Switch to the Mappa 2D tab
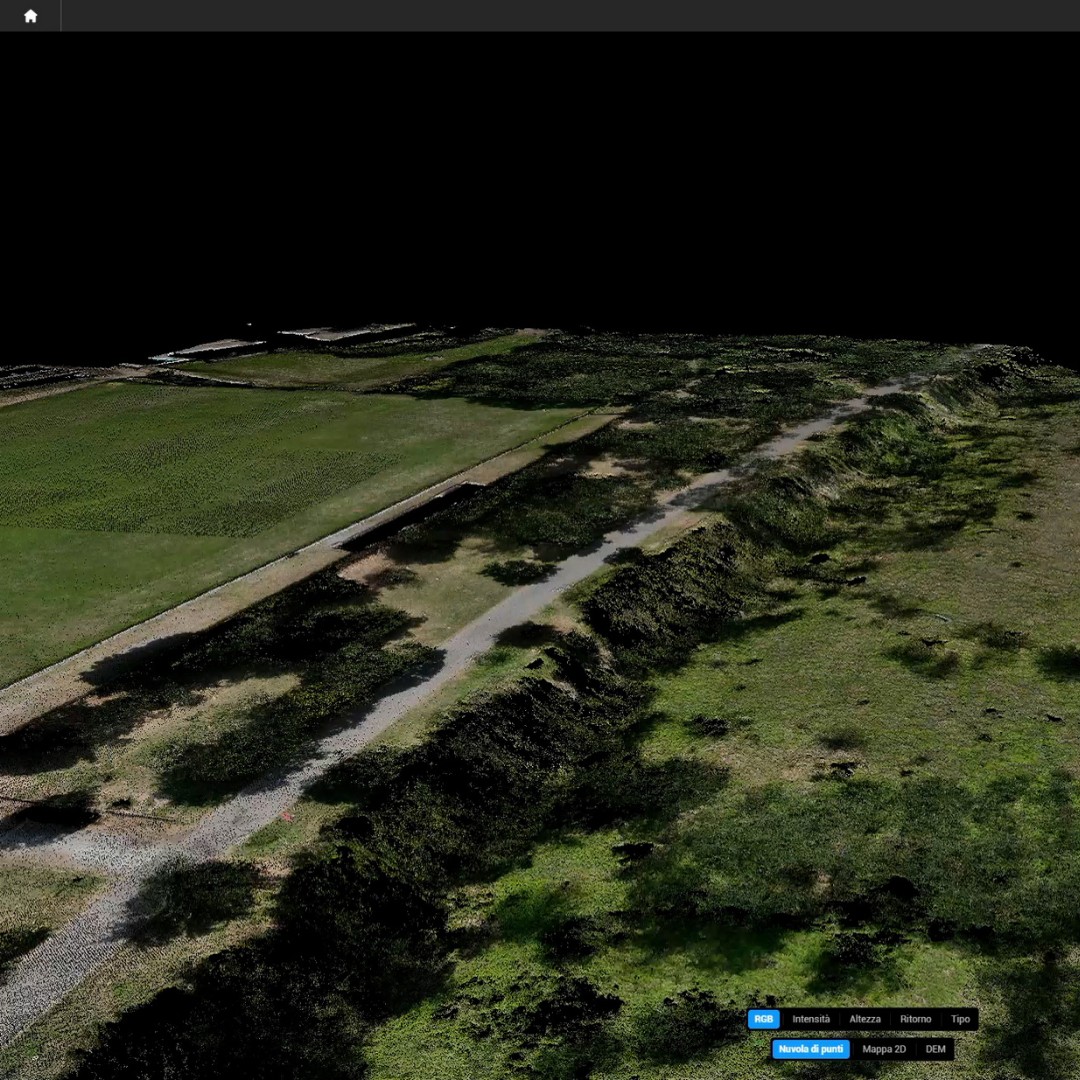This screenshot has height=1080, width=1080. (884, 1049)
